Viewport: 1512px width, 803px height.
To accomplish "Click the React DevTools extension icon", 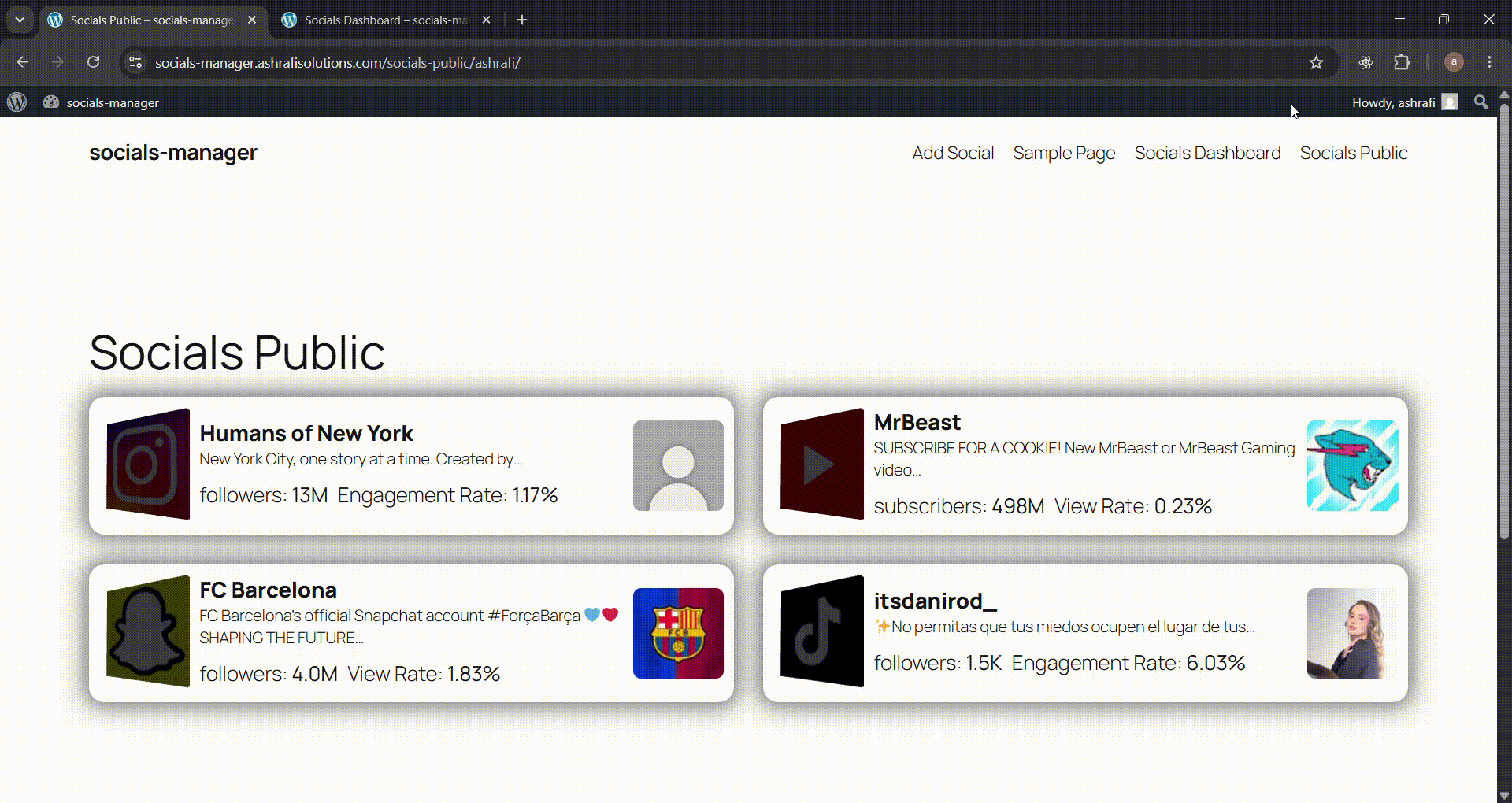I will (1366, 62).
